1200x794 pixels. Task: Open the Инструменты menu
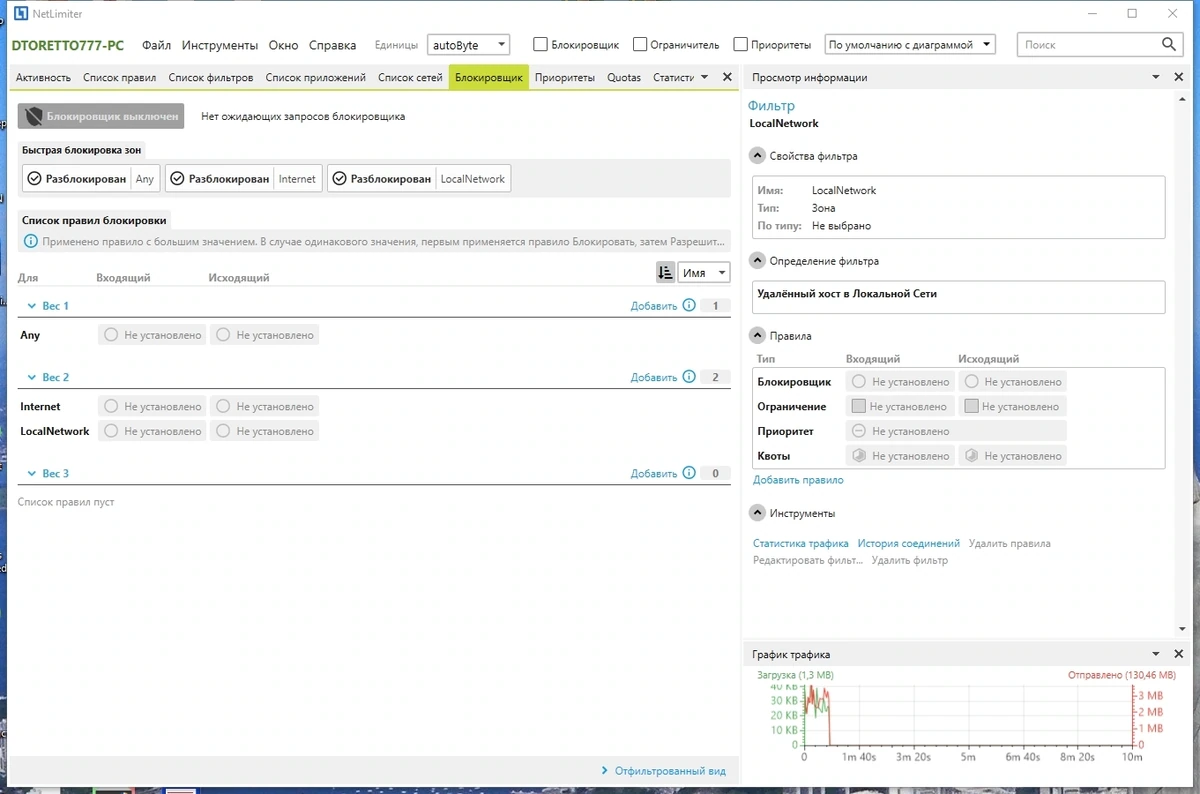click(x=220, y=45)
